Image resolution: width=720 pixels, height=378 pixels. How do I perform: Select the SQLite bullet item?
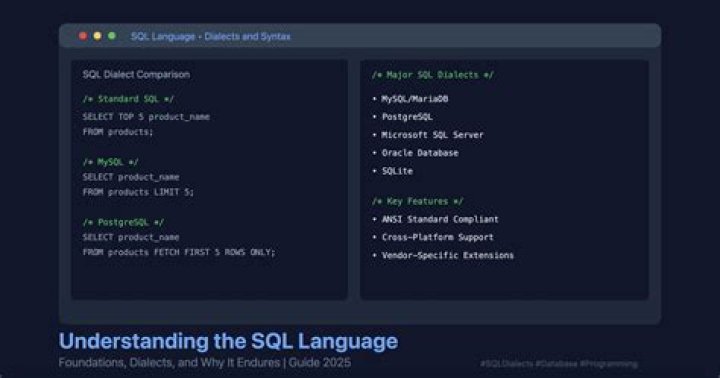pyautogui.click(x=392, y=171)
